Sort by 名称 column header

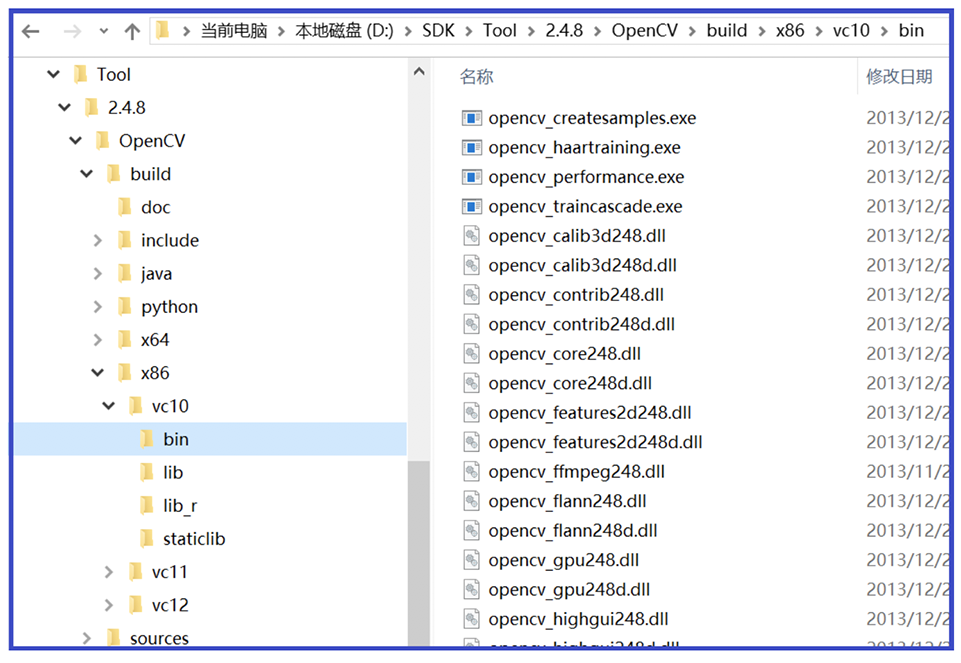click(x=477, y=77)
